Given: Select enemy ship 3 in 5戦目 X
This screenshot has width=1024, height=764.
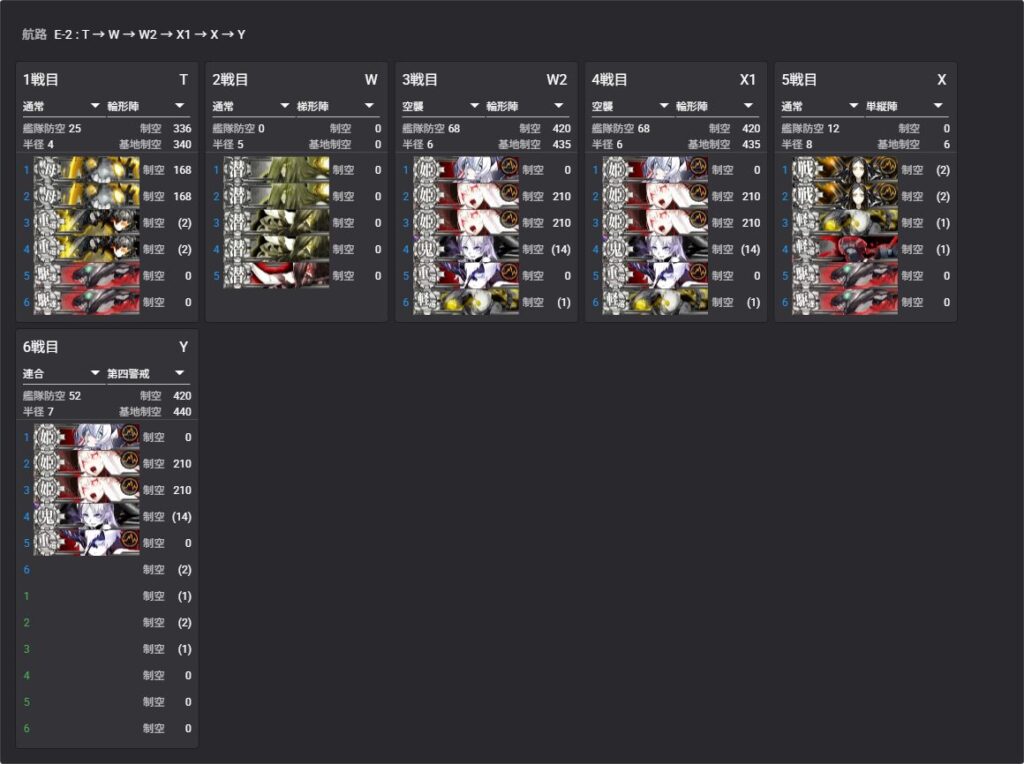Looking at the screenshot, I should tap(844, 223).
